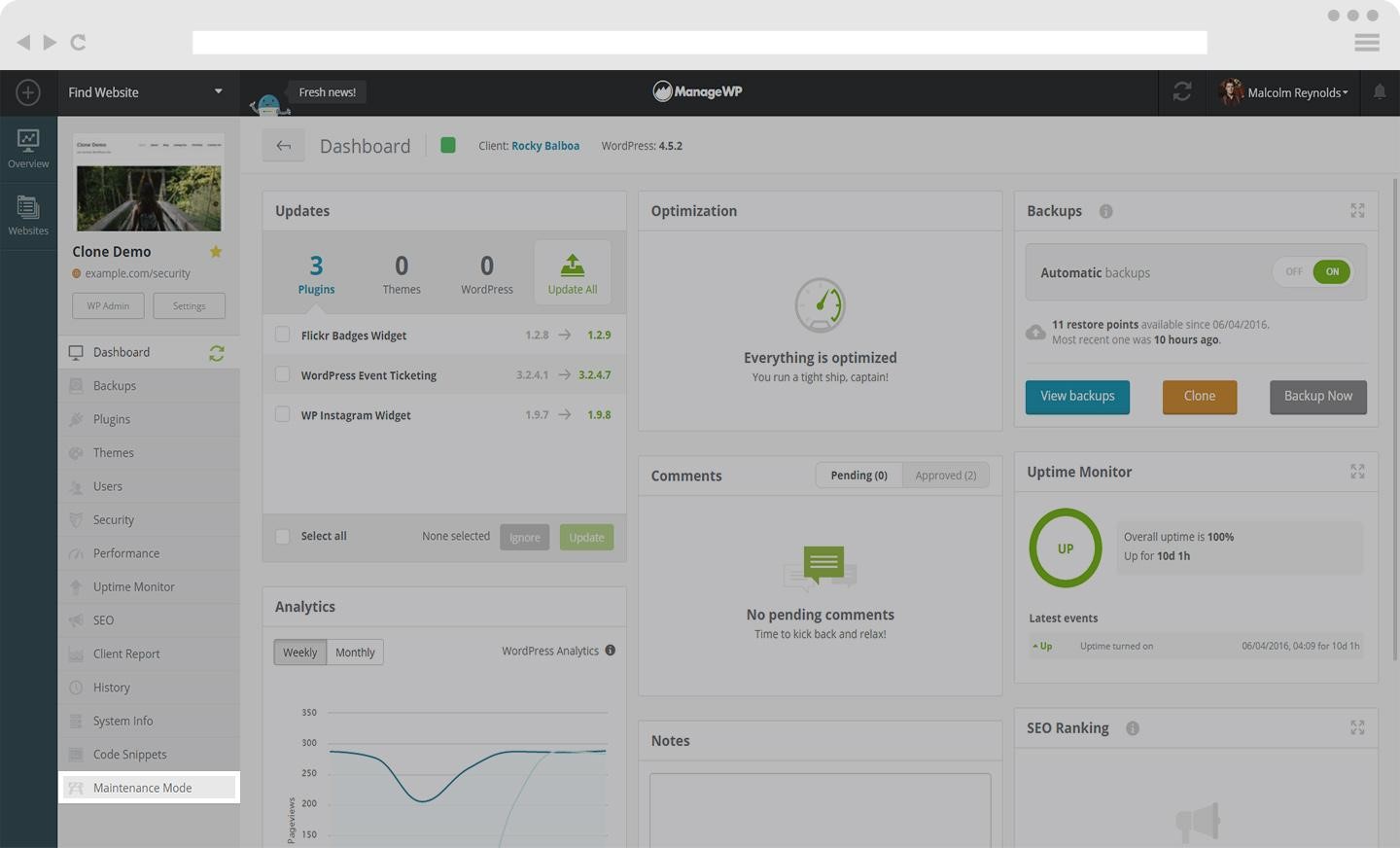Click the browser forward arrow

(50, 42)
